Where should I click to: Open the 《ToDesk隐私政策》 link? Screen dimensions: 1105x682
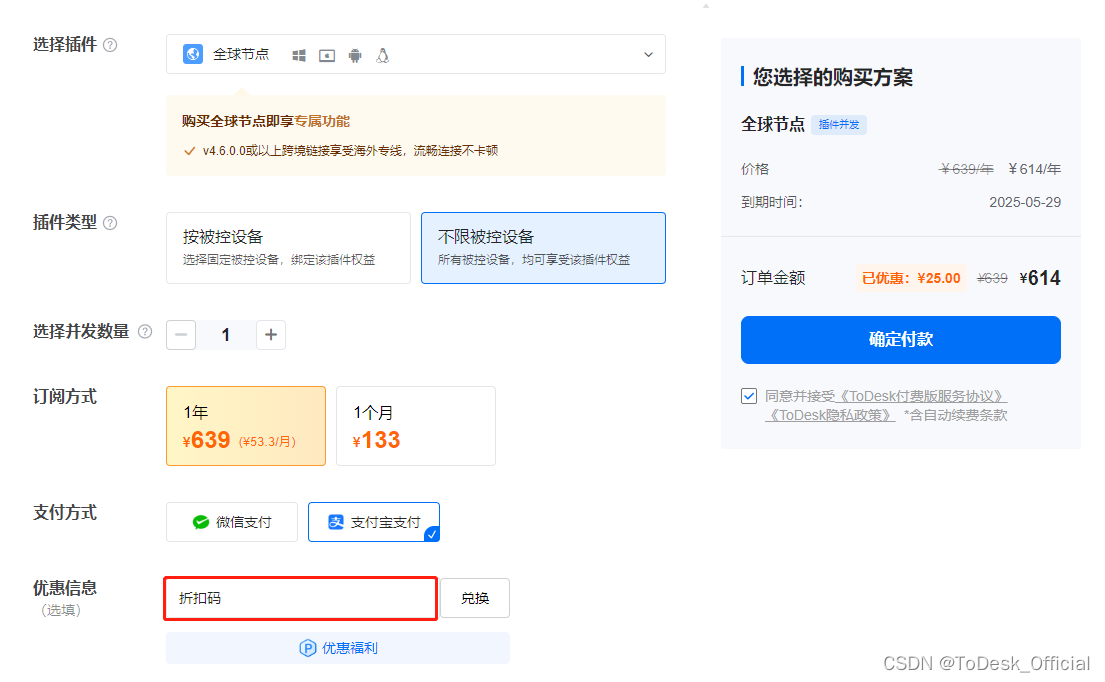point(830,415)
